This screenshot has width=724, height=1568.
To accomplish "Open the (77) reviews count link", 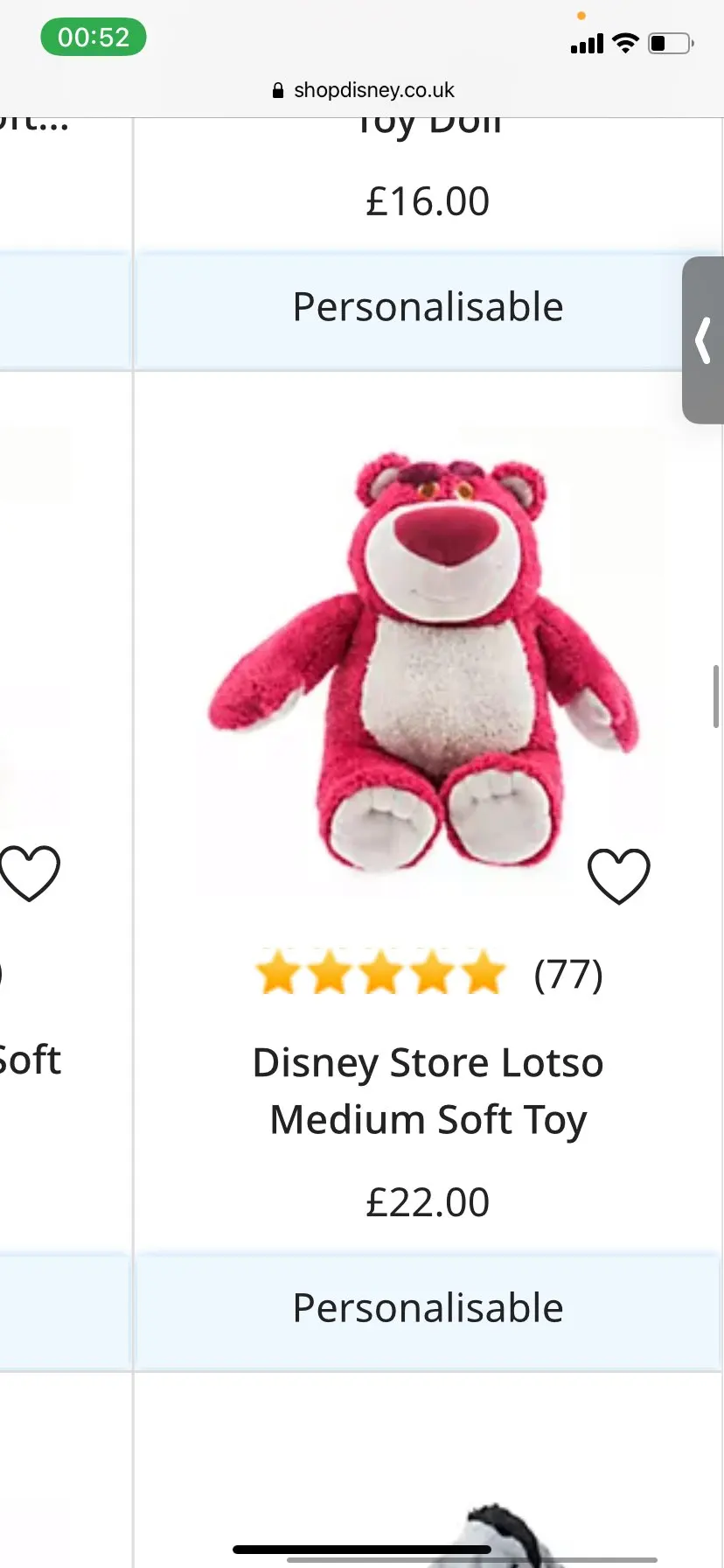I will pos(568,974).
